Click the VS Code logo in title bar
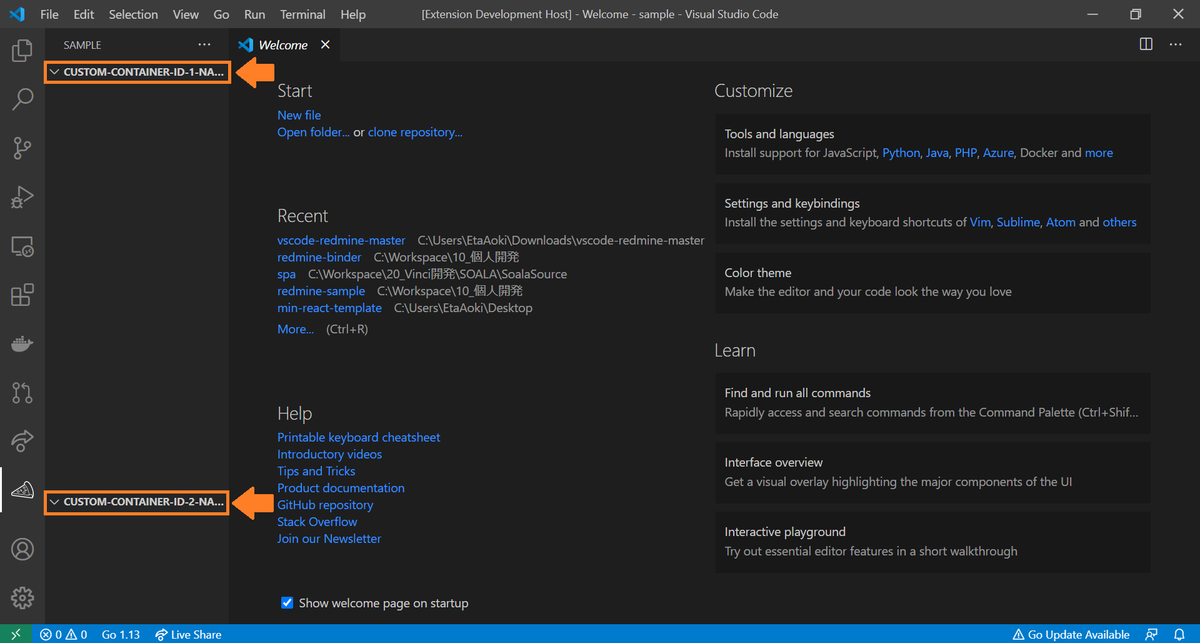1200x643 pixels. (x=16, y=14)
